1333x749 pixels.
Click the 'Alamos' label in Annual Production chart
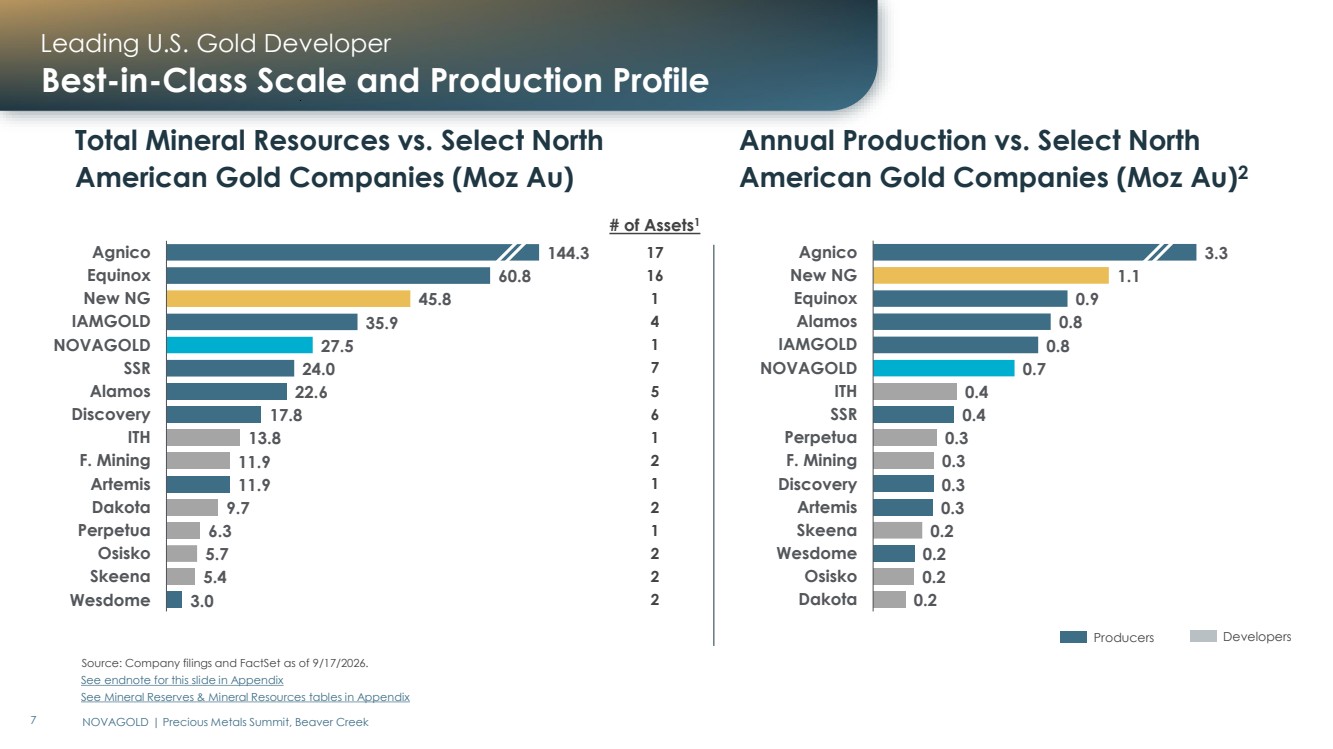click(827, 321)
